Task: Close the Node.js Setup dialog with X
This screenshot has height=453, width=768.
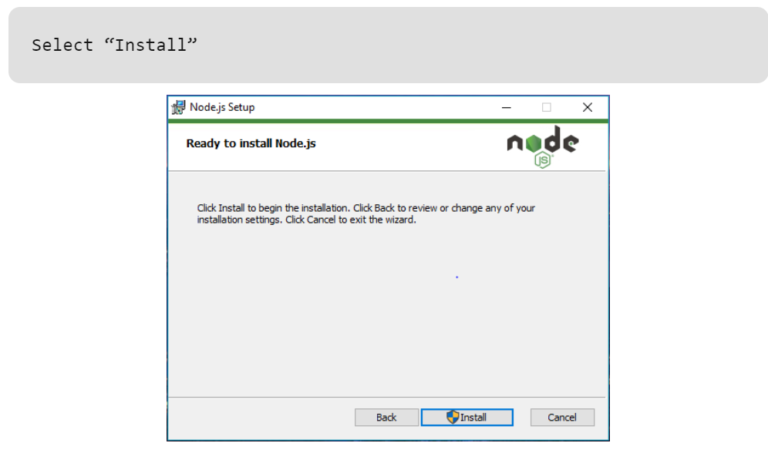Action: click(x=587, y=107)
